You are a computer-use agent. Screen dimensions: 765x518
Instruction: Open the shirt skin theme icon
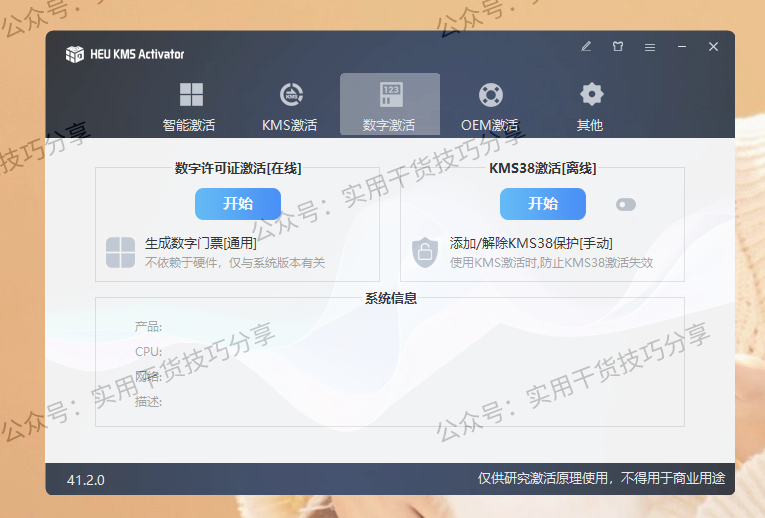tap(618, 46)
